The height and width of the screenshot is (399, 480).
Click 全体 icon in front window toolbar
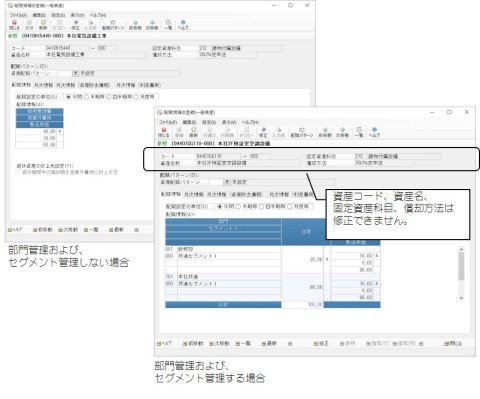pyautogui.click(x=179, y=132)
